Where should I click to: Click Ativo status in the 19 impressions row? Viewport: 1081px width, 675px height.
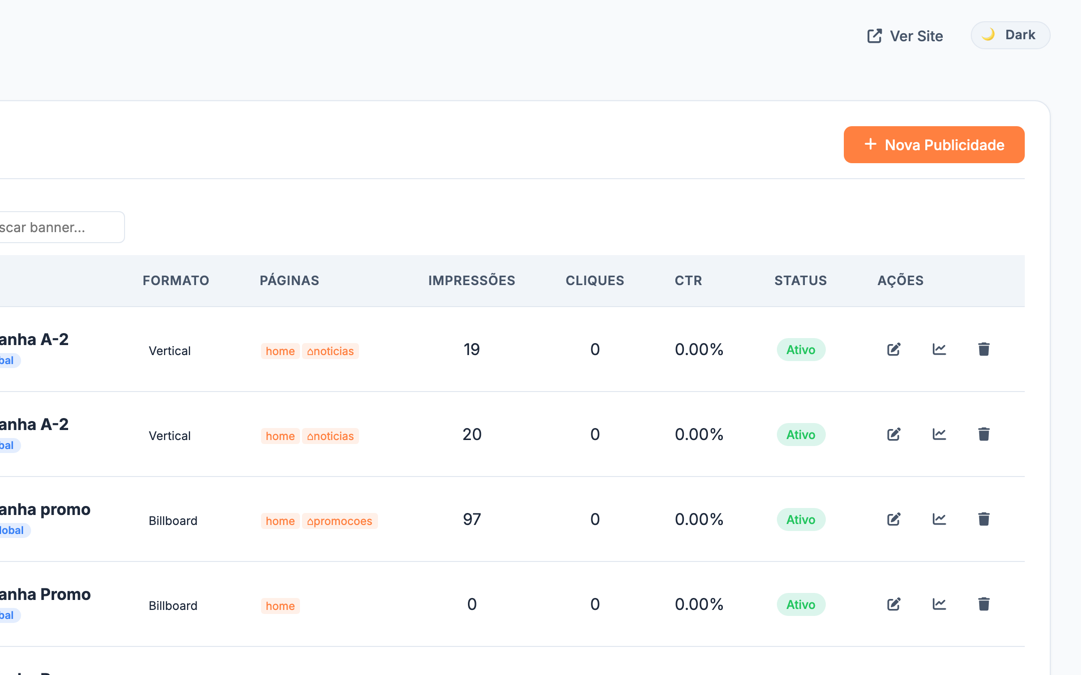click(x=800, y=350)
